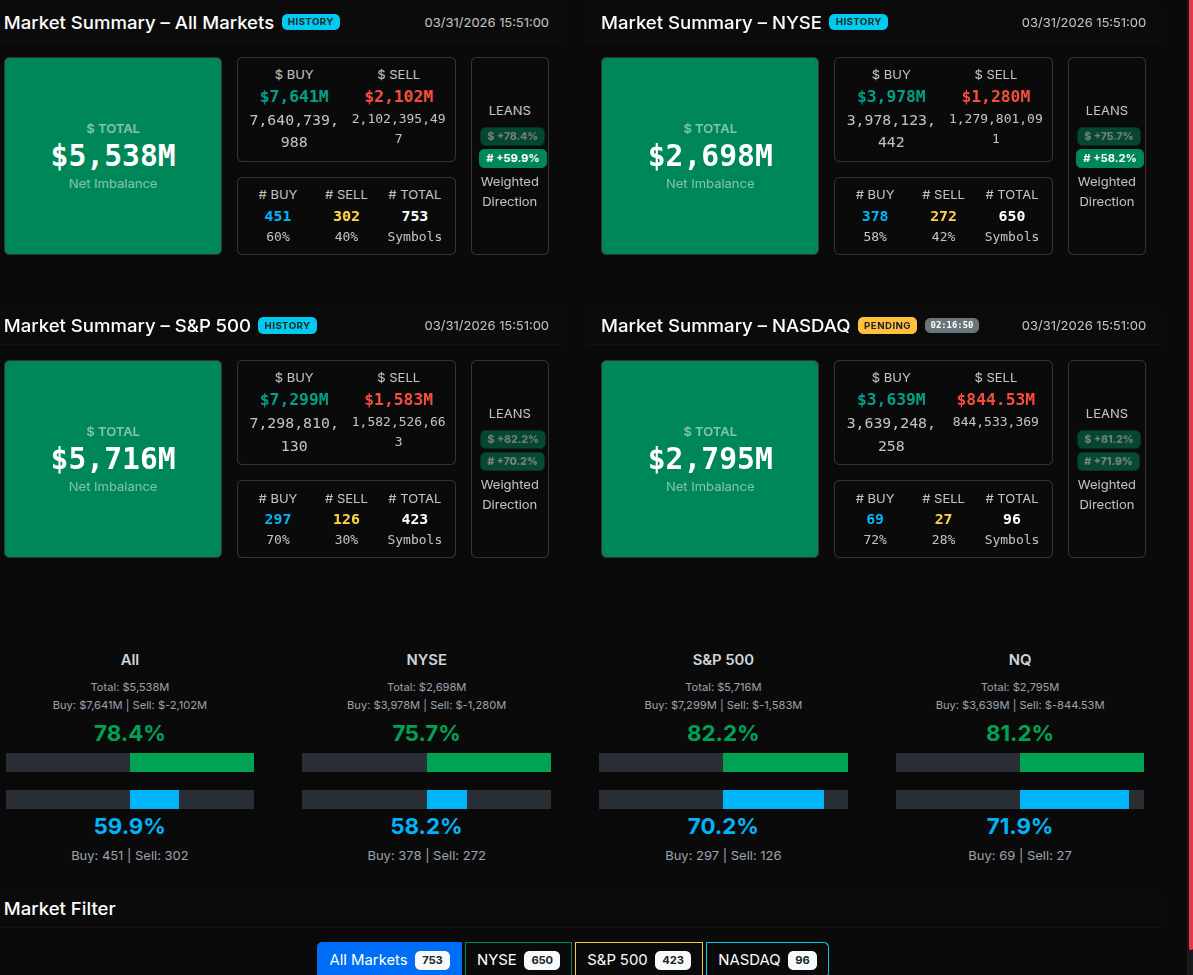
Task: Switch to the NYSE market filter
Action: tap(517, 959)
